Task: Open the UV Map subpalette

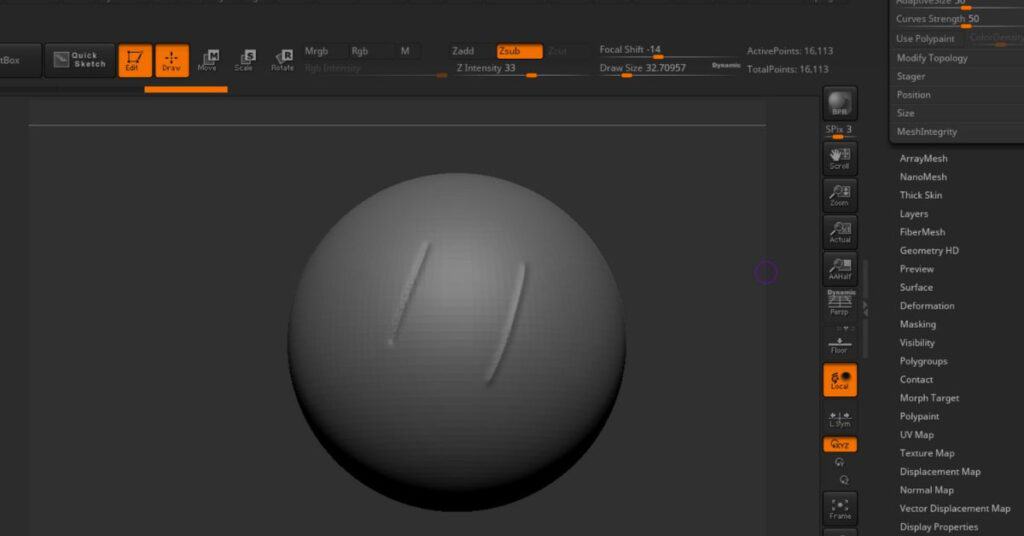Action: (917, 435)
